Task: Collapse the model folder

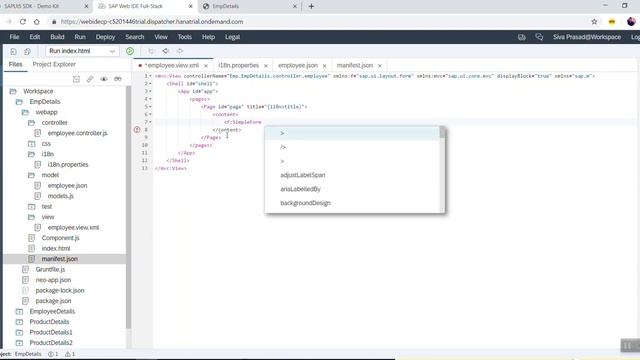Action: pos(31,175)
